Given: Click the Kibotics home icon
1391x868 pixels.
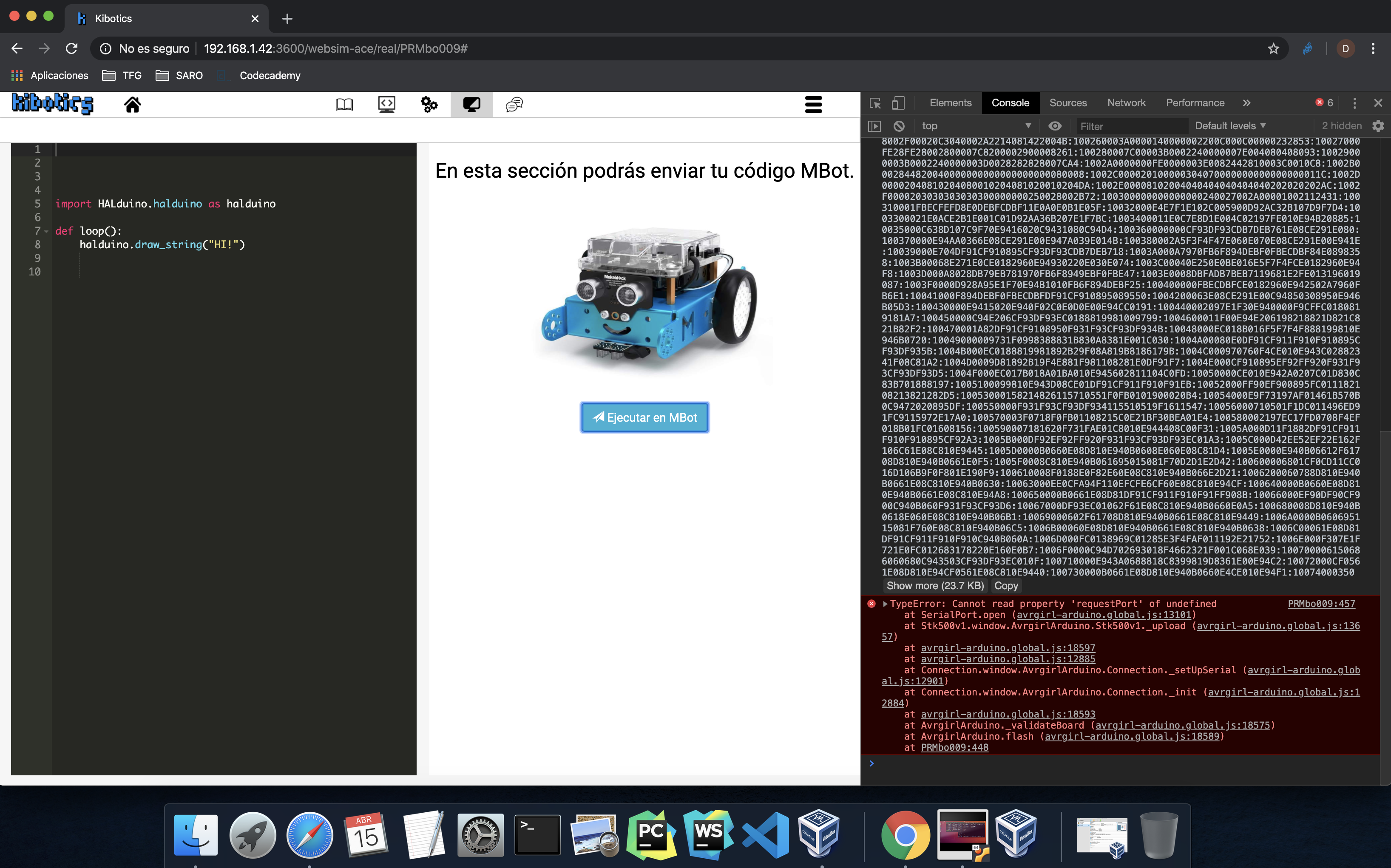Looking at the screenshot, I should [132, 105].
